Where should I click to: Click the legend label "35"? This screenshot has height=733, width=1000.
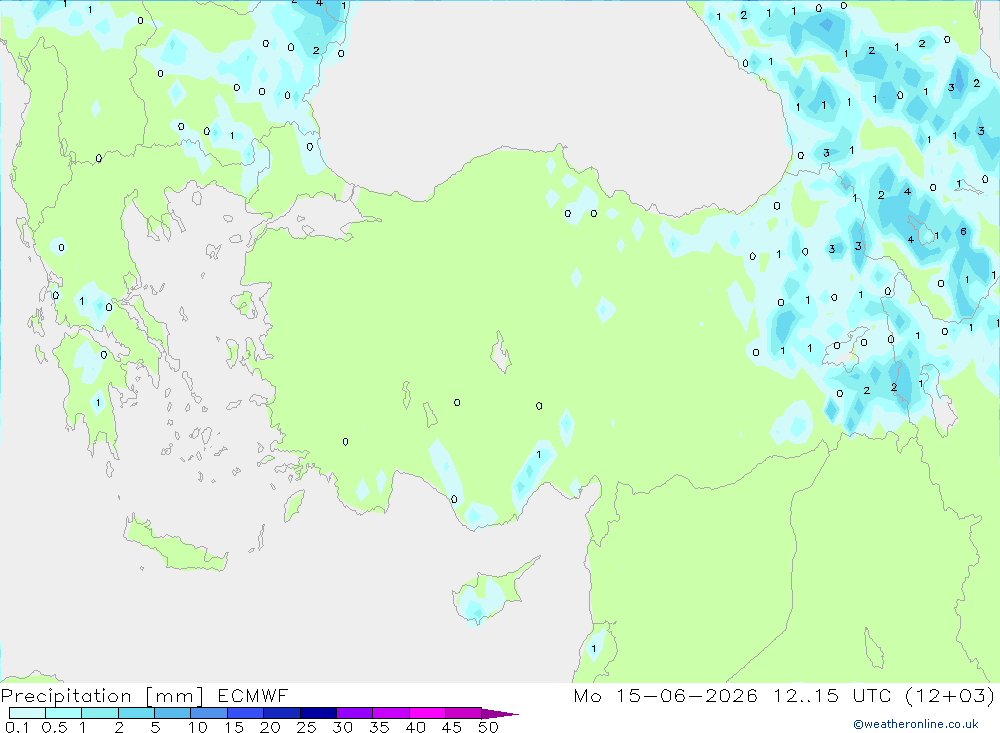(379, 727)
